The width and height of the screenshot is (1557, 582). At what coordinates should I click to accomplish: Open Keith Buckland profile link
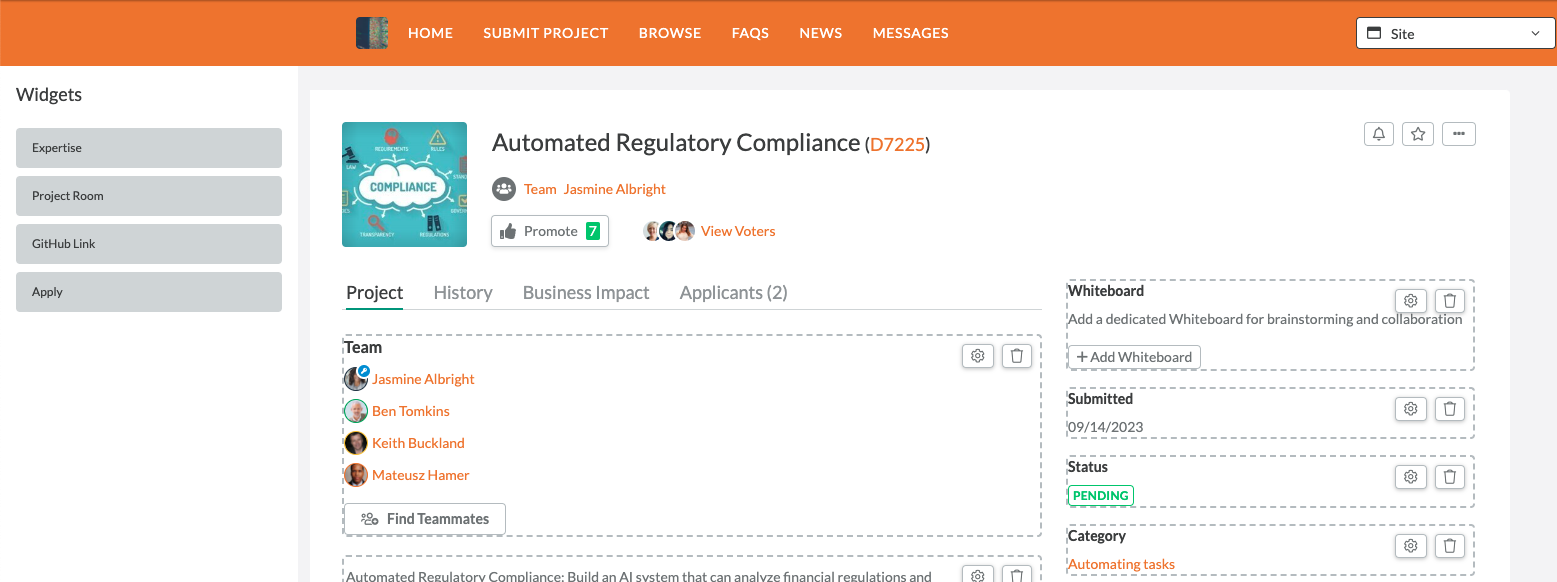point(418,443)
